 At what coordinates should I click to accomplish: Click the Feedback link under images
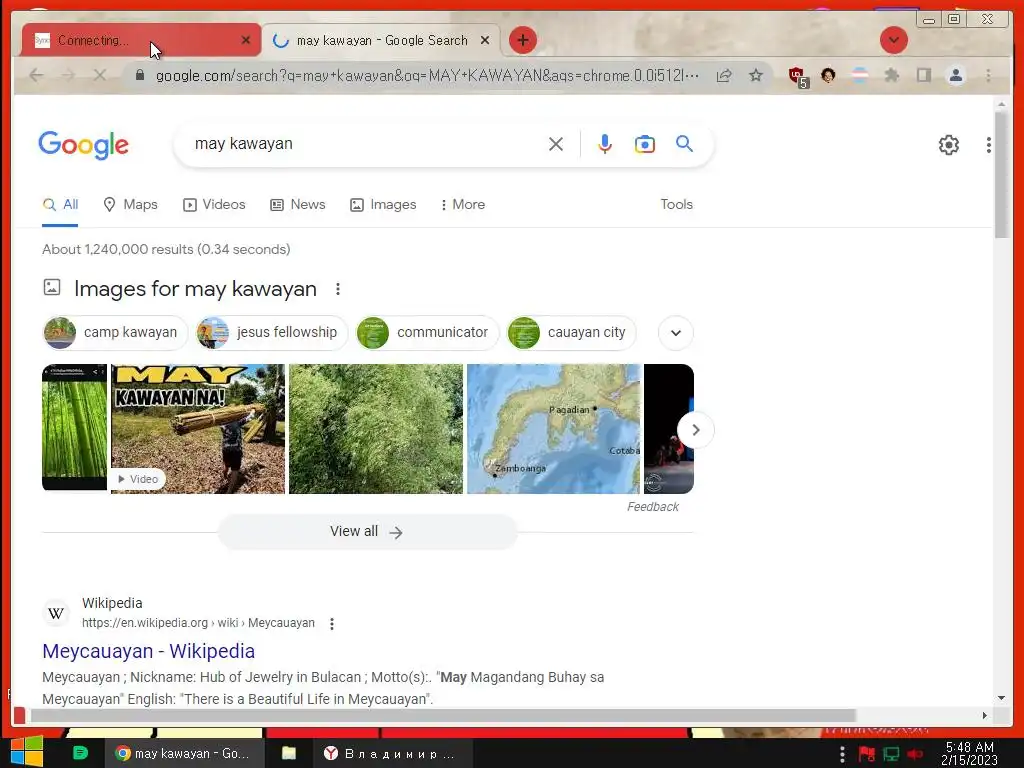[652, 507]
